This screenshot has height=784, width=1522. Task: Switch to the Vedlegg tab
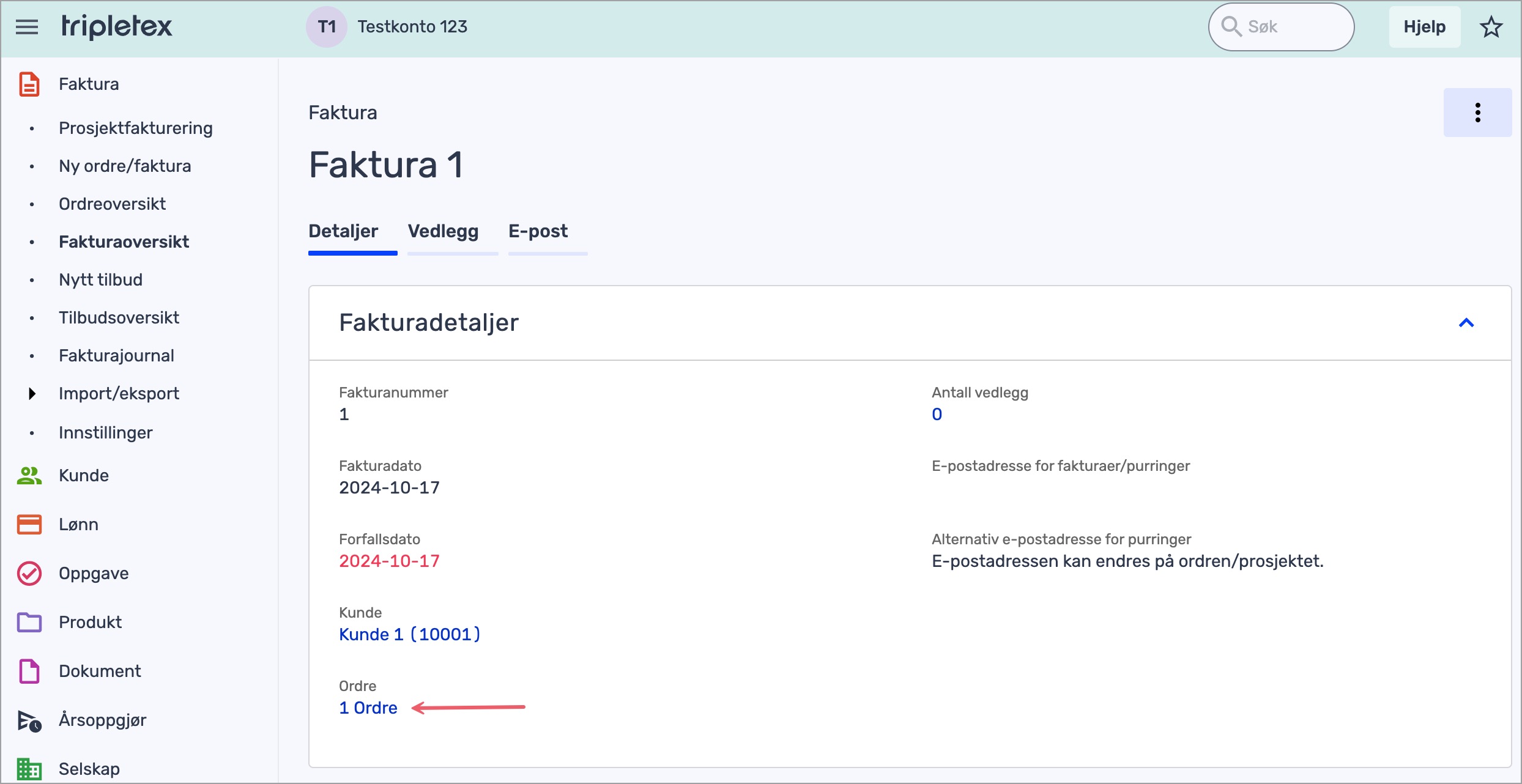443,231
